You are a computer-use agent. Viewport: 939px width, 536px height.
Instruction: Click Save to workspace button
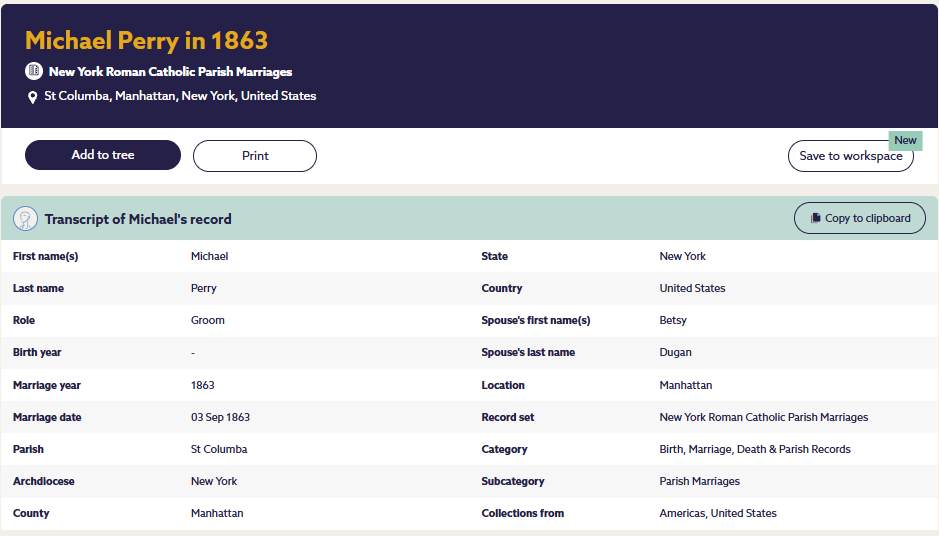click(850, 156)
